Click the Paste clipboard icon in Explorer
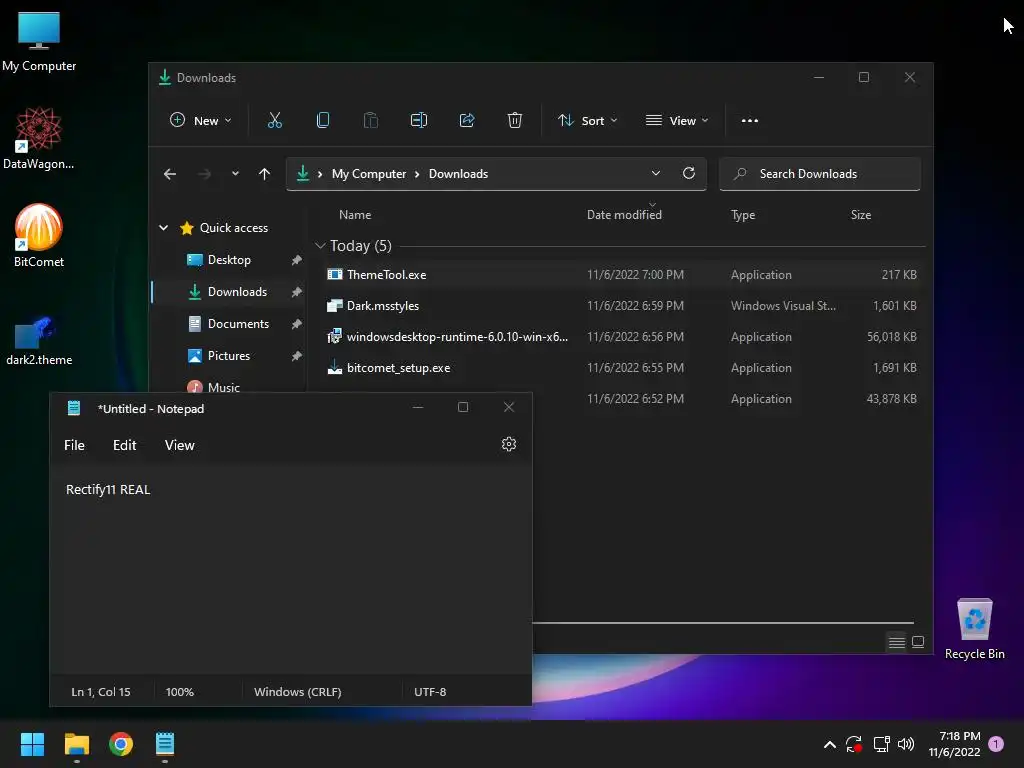1024x768 pixels. pos(370,120)
